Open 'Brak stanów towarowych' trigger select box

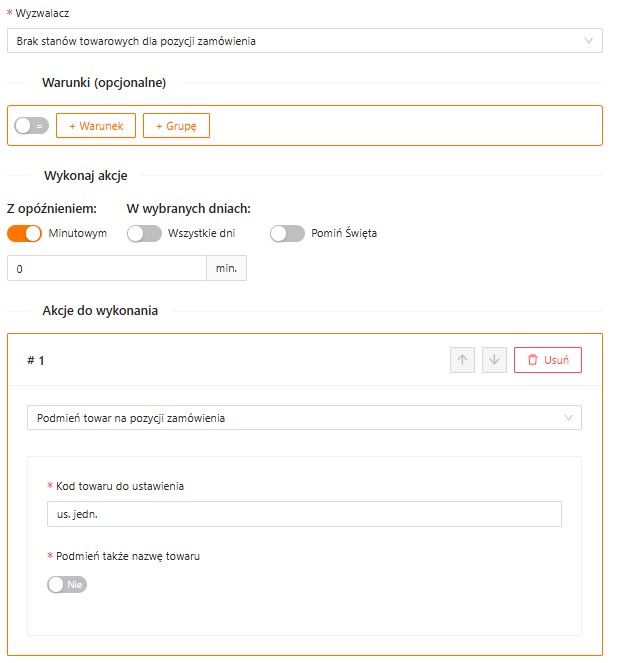pos(300,41)
